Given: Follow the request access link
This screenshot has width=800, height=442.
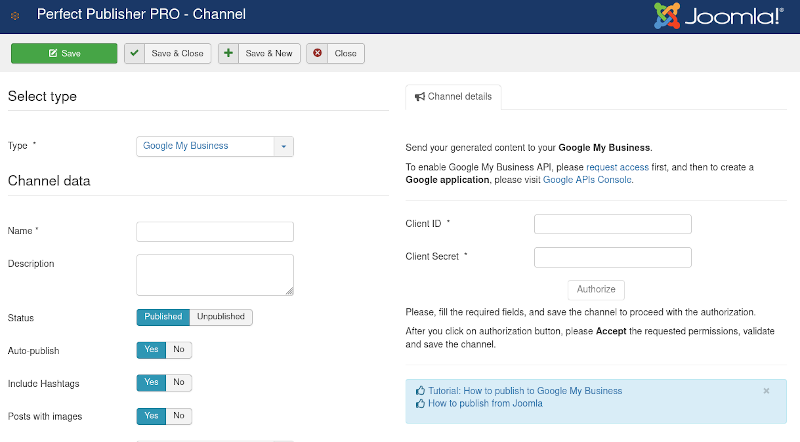Looking at the screenshot, I should [x=617, y=167].
